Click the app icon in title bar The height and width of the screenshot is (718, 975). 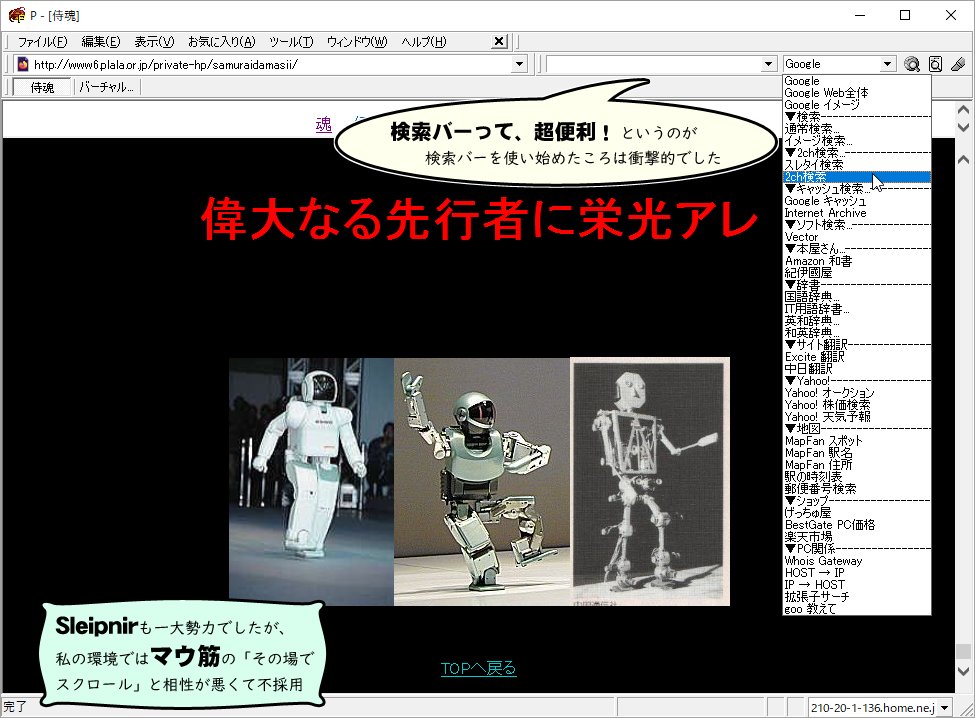pos(17,15)
